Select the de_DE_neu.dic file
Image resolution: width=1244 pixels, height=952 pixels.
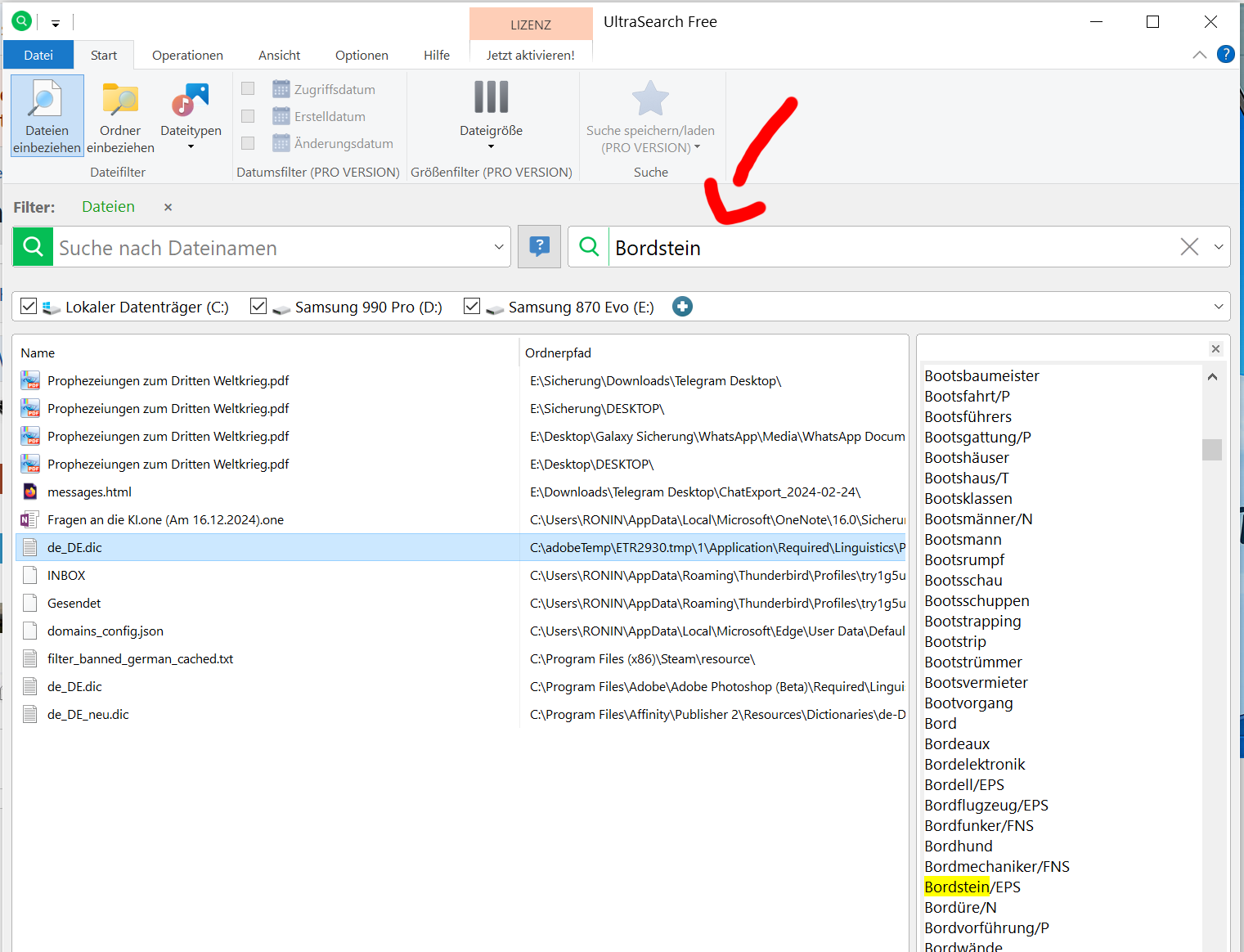pyautogui.click(x=460, y=714)
